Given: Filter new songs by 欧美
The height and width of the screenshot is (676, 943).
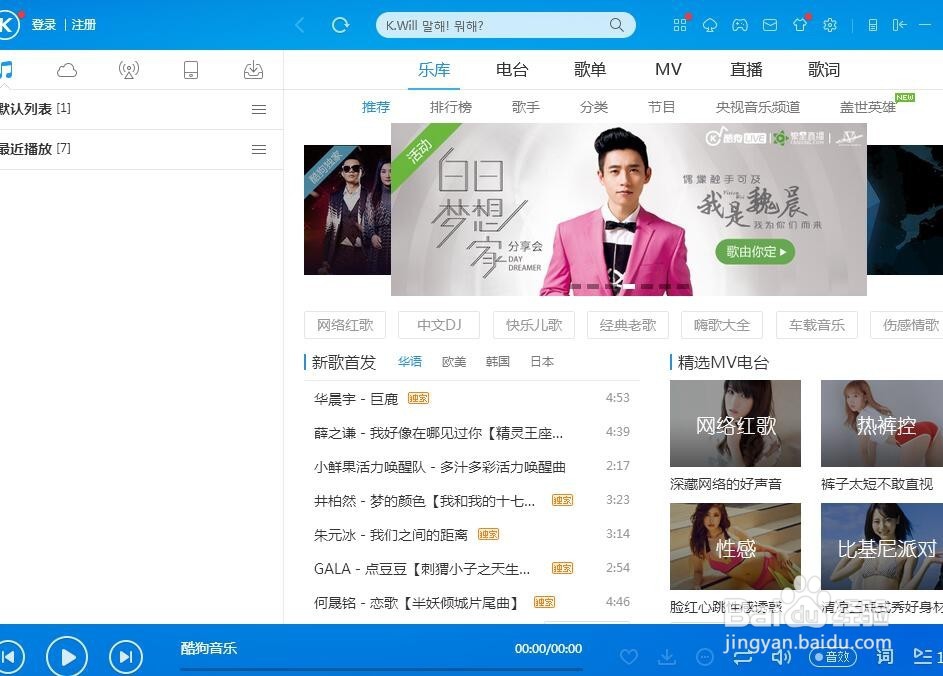Looking at the screenshot, I should tap(454, 361).
